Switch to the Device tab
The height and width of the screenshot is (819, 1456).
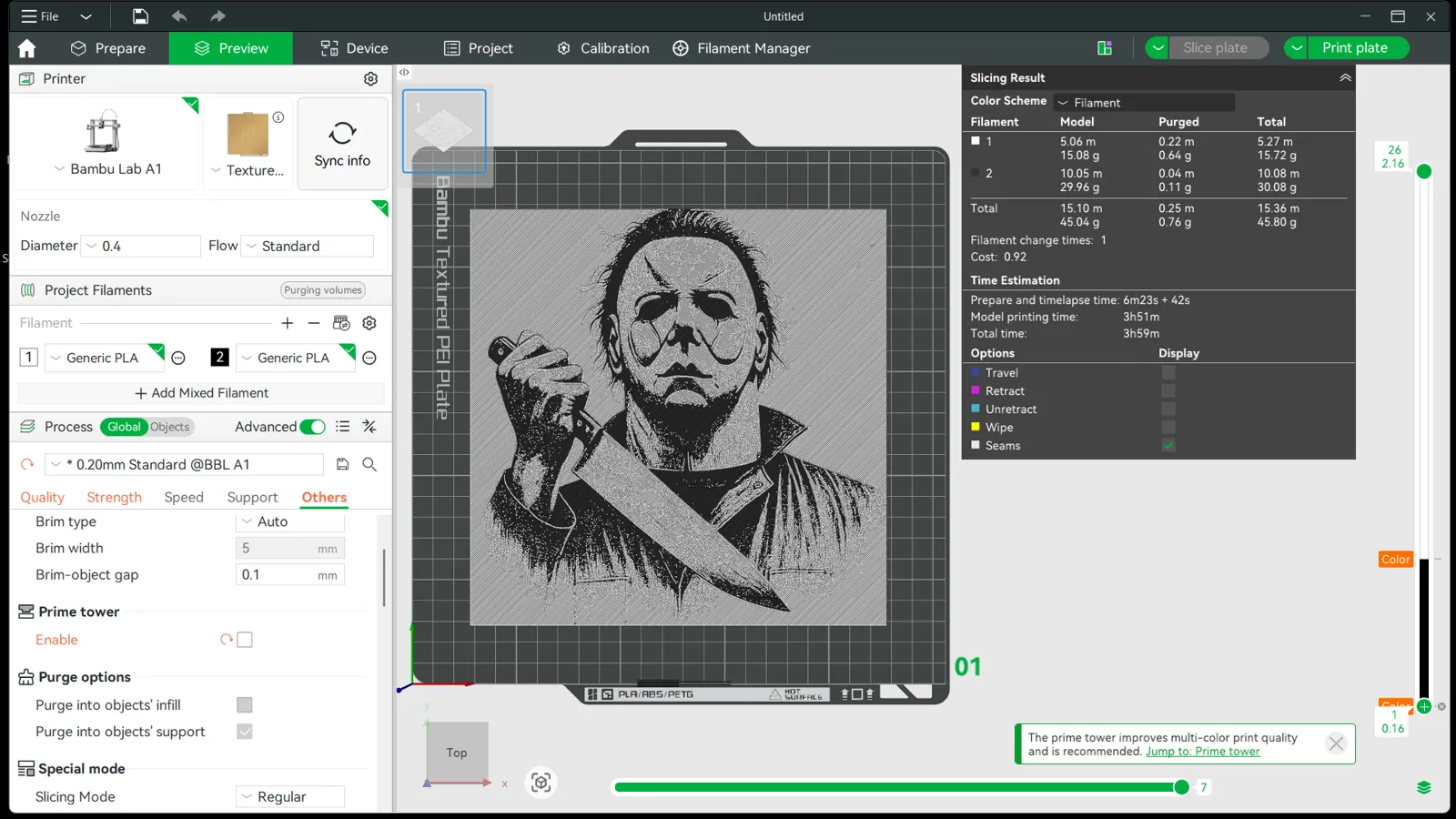click(x=354, y=48)
